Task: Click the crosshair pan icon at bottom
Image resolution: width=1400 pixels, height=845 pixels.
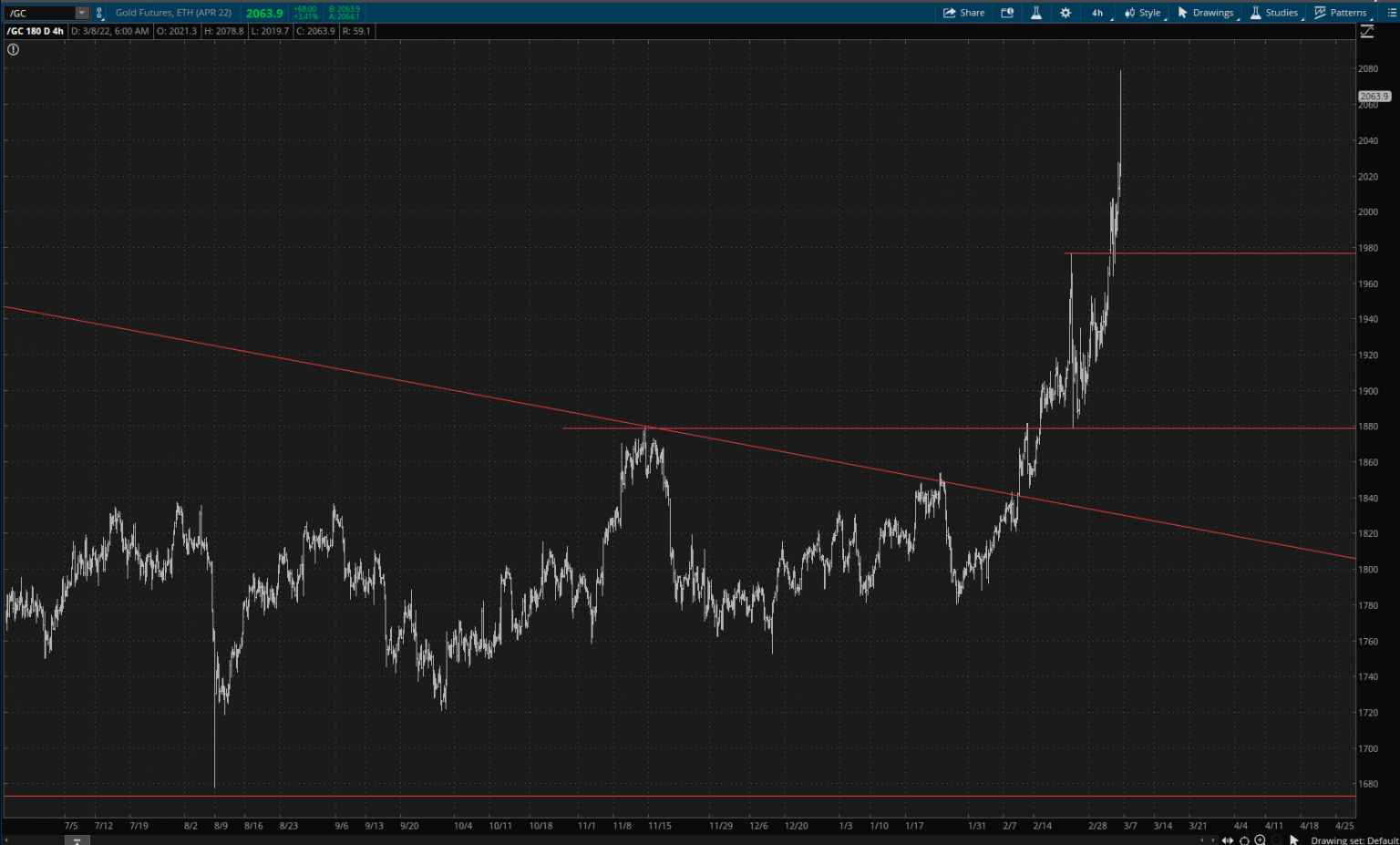Action: tap(1244, 840)
